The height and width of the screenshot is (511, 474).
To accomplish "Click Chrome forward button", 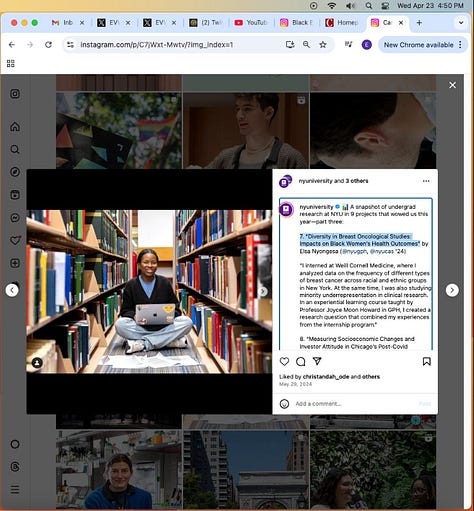I will coord(30,45).
